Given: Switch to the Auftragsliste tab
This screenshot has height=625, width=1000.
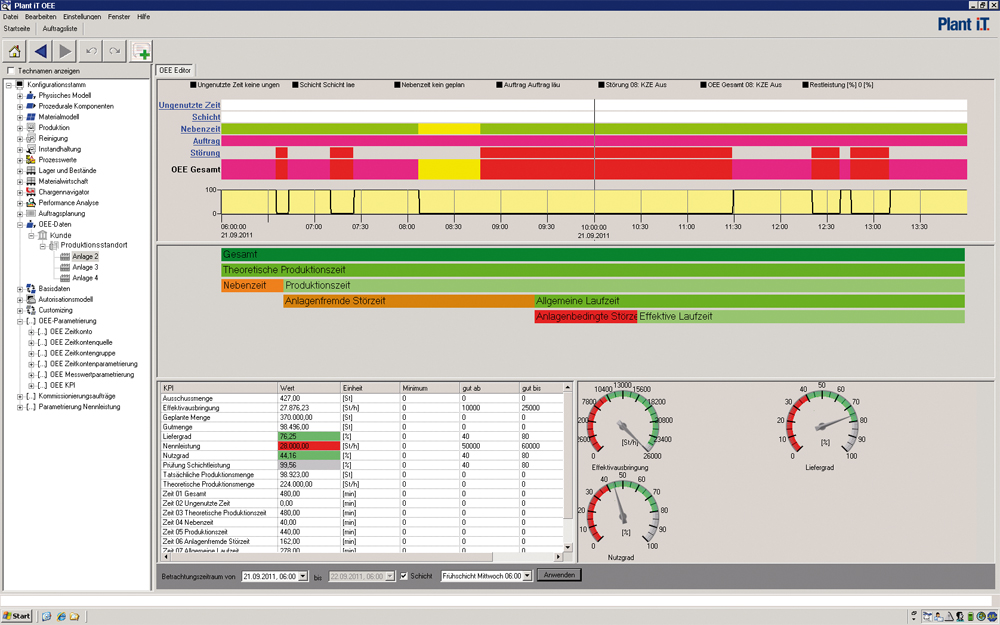Looking at the screenshot, I should pyautogui.click(x=59, y=29).
